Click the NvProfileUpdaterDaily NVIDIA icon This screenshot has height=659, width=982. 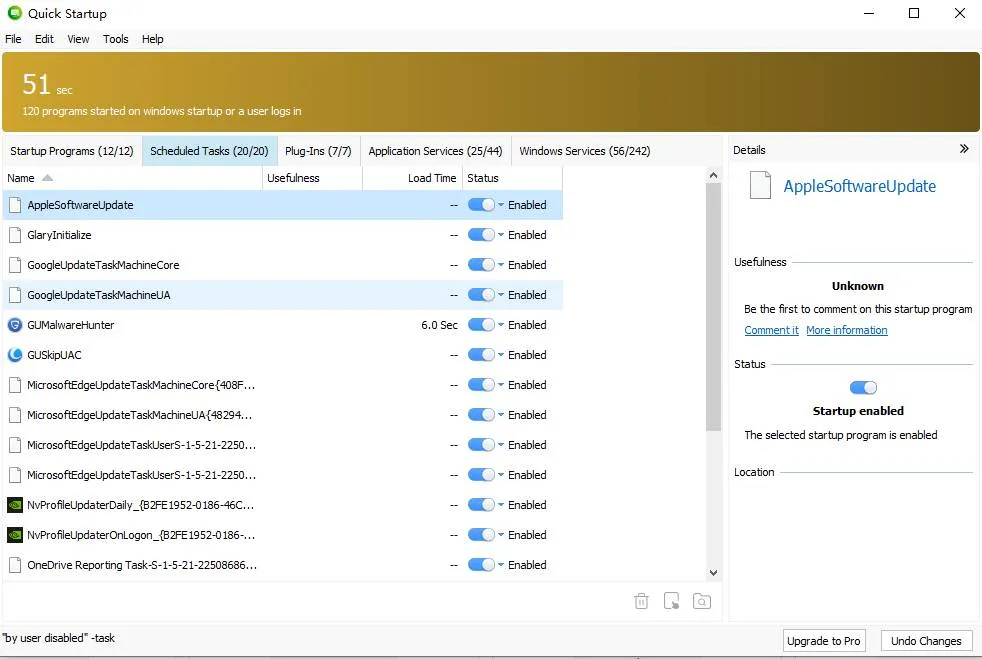point(15,505)
